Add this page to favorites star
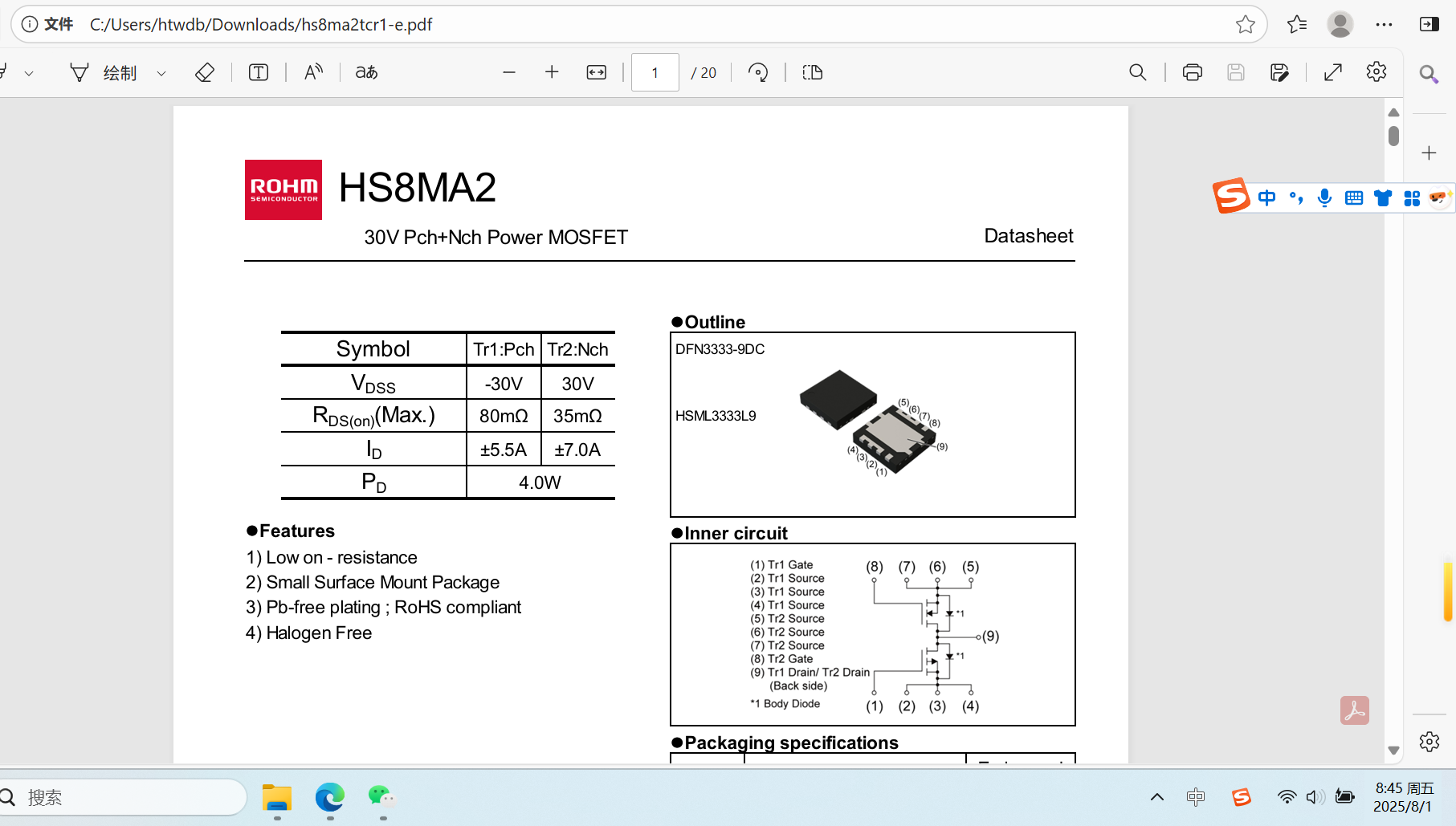The height and width of the screenshot is (826, 1456). pyautogui.click(x=1246, y=25)
